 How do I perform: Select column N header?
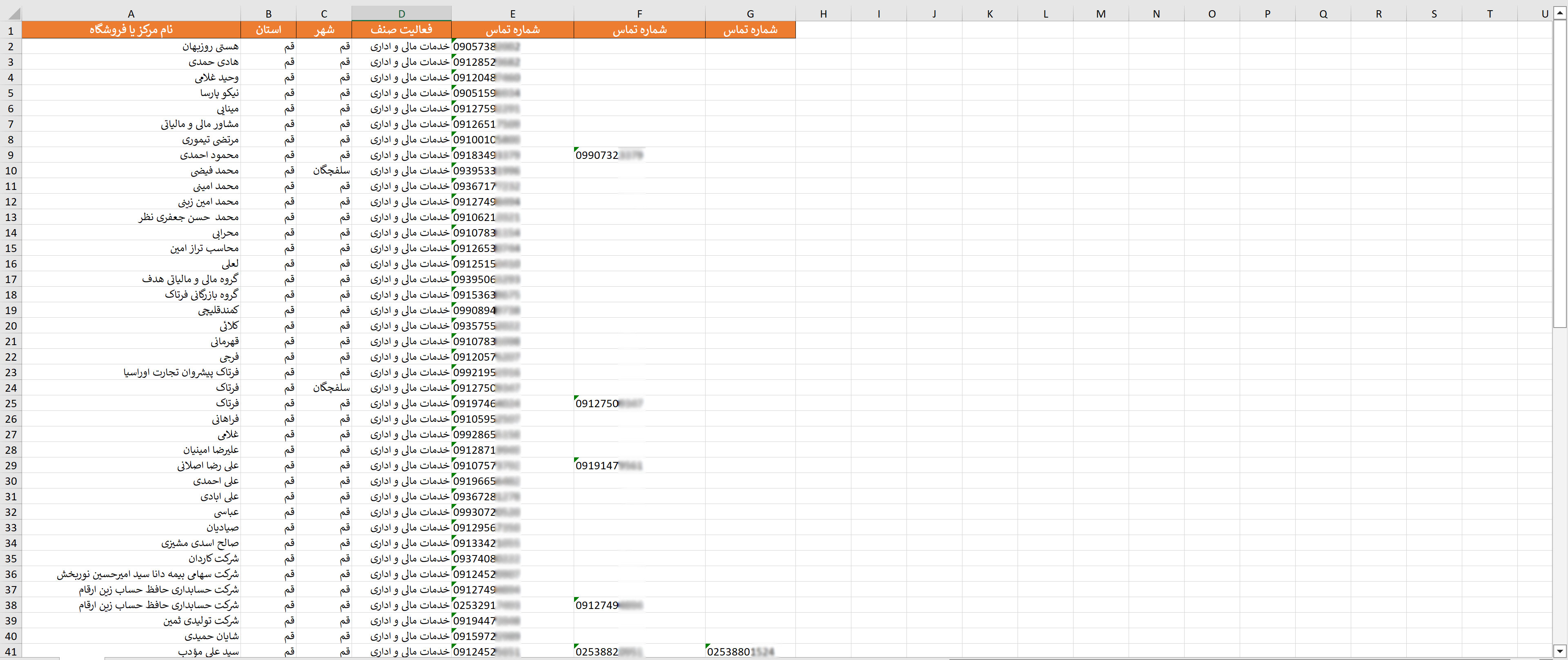1156,13
